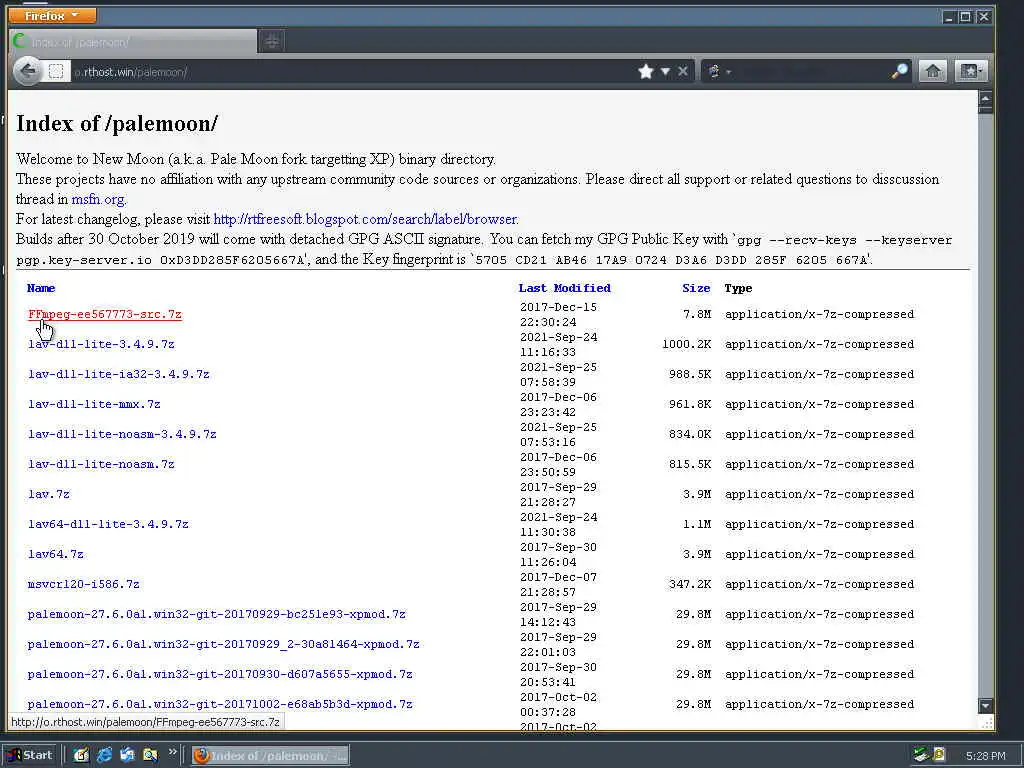Download lav-dll-lite-ia32-3.4.9.7z
This screenshot has width=1024, height=768.
tap(119, 374)
